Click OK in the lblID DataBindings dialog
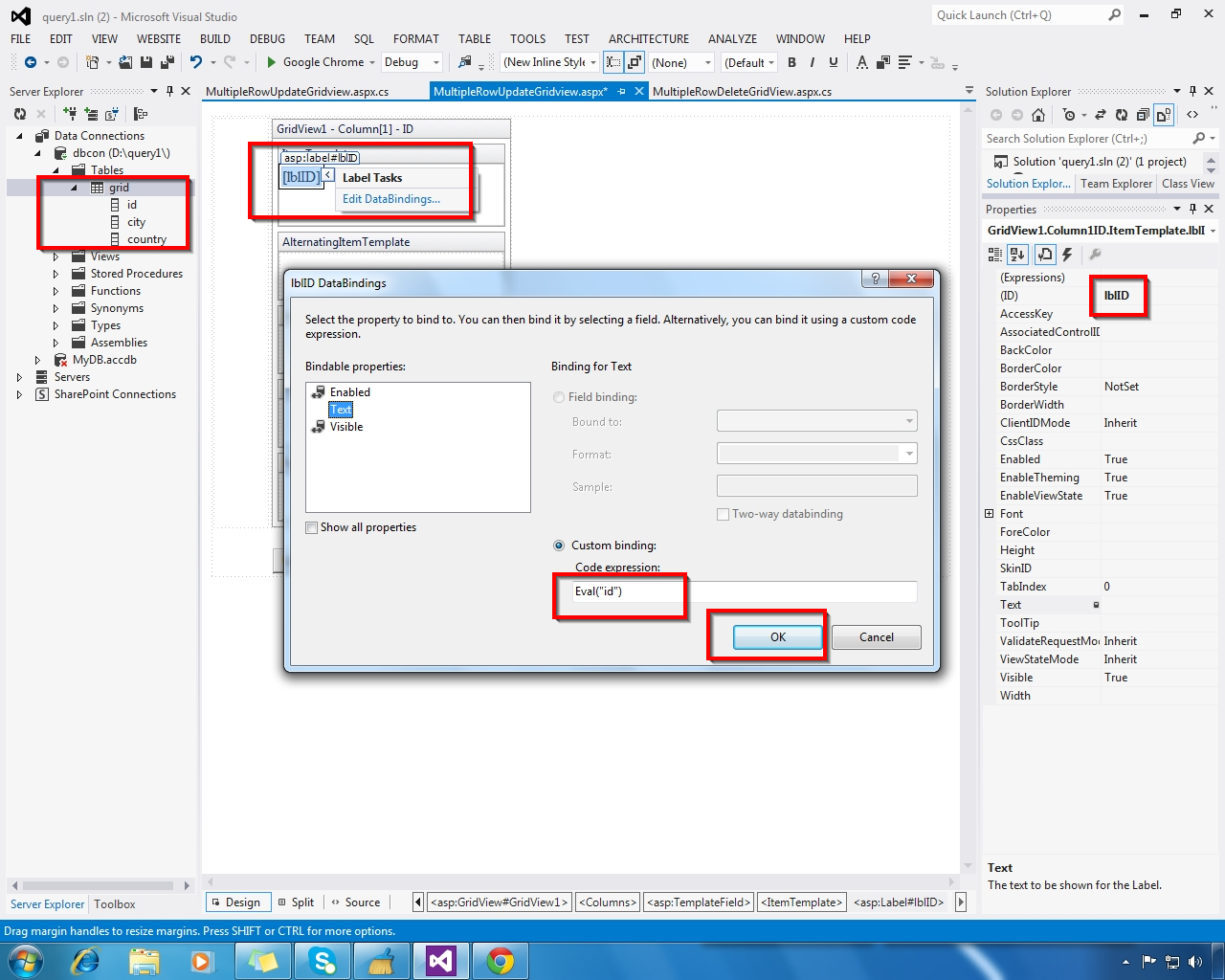This screenshot has width=1225, height=980. click(777, 637)
